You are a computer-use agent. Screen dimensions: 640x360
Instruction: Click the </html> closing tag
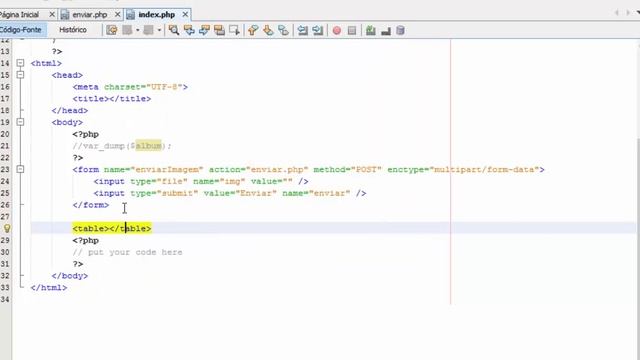[x=49, y=288]
